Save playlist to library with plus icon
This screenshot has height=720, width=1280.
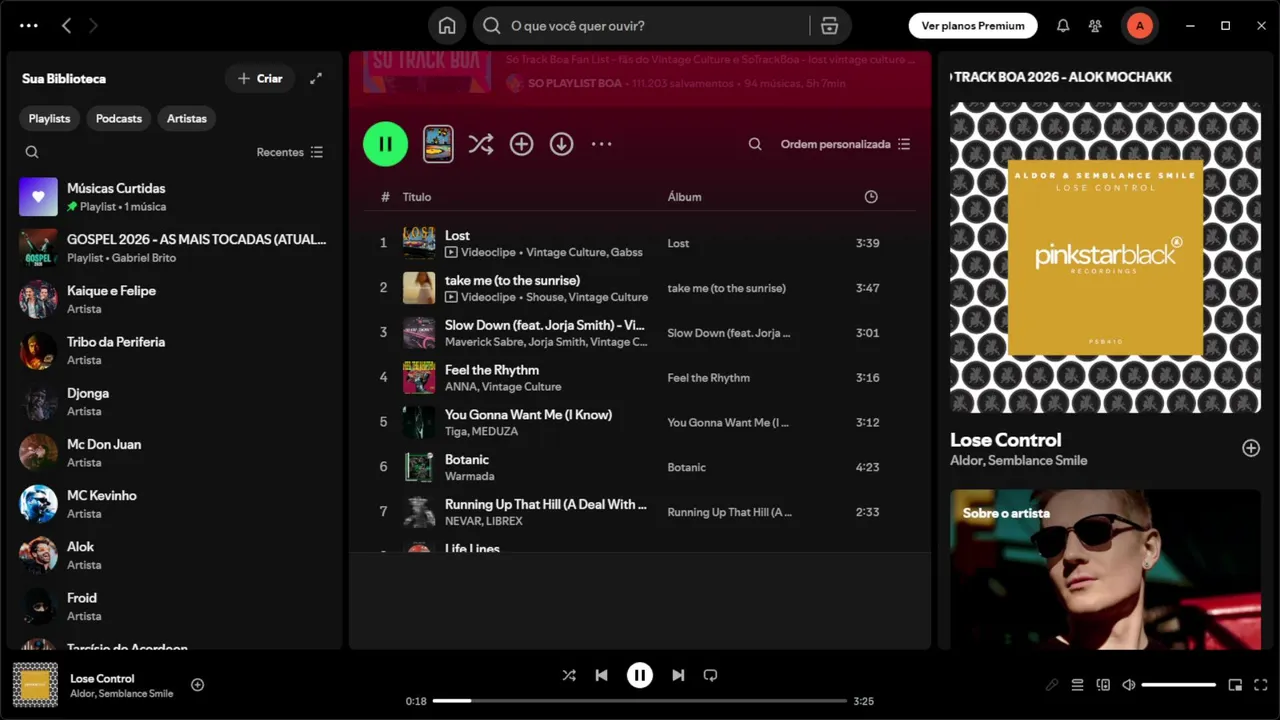521,144
